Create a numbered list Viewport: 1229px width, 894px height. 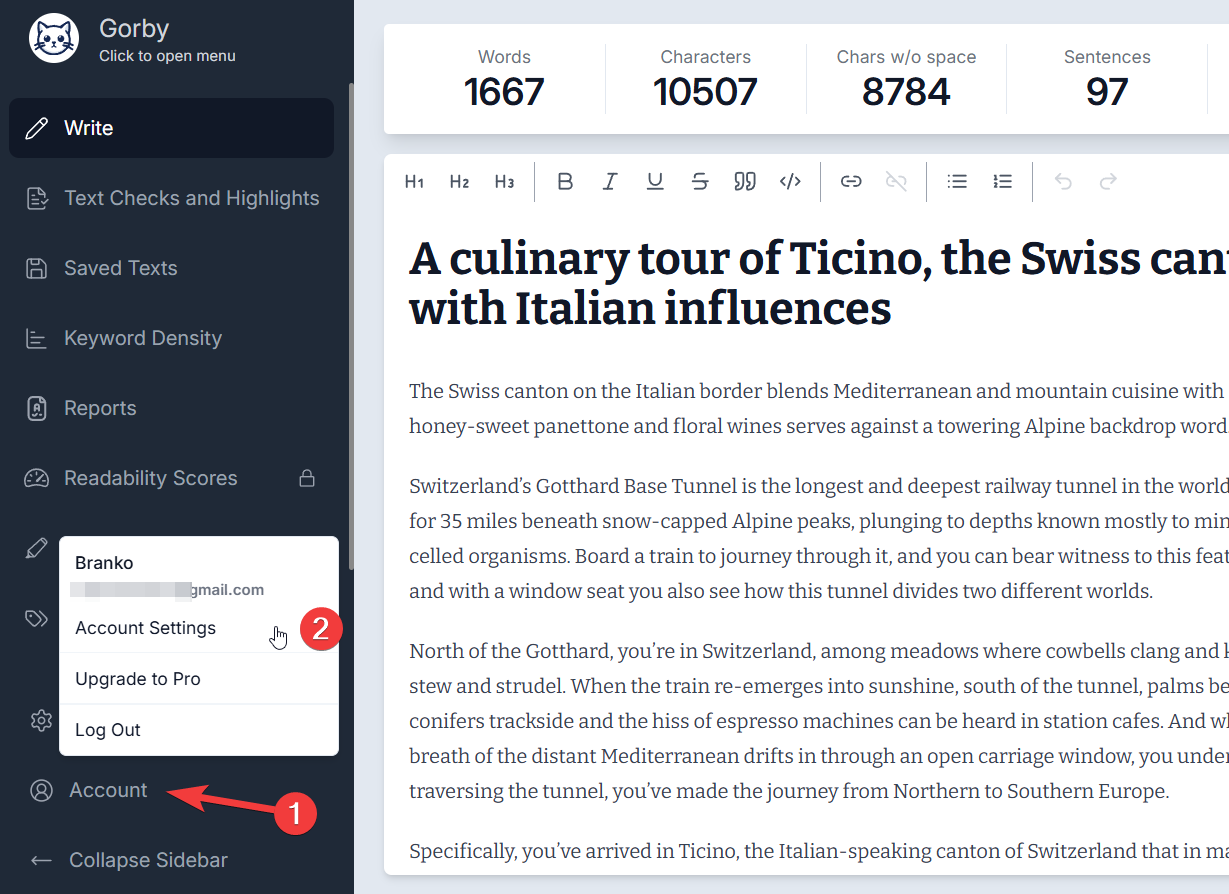pyautogui.click(x=1002, y=182)
